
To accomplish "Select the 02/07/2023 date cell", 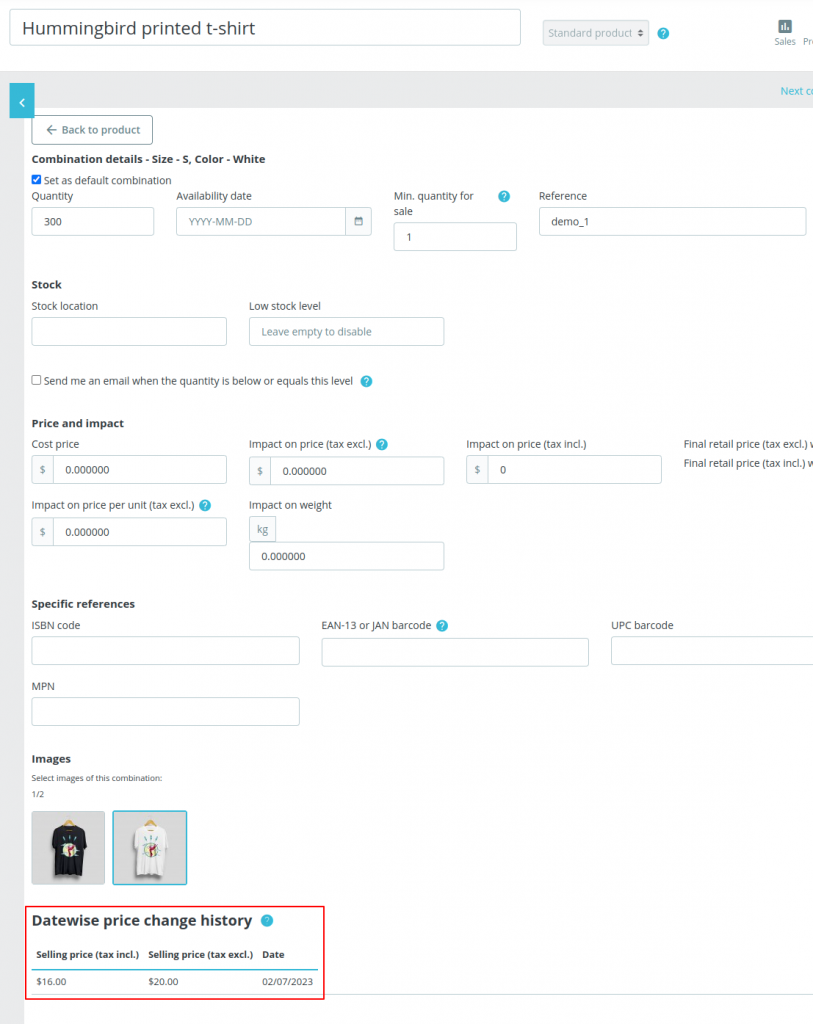I will [x=287, y=982].
